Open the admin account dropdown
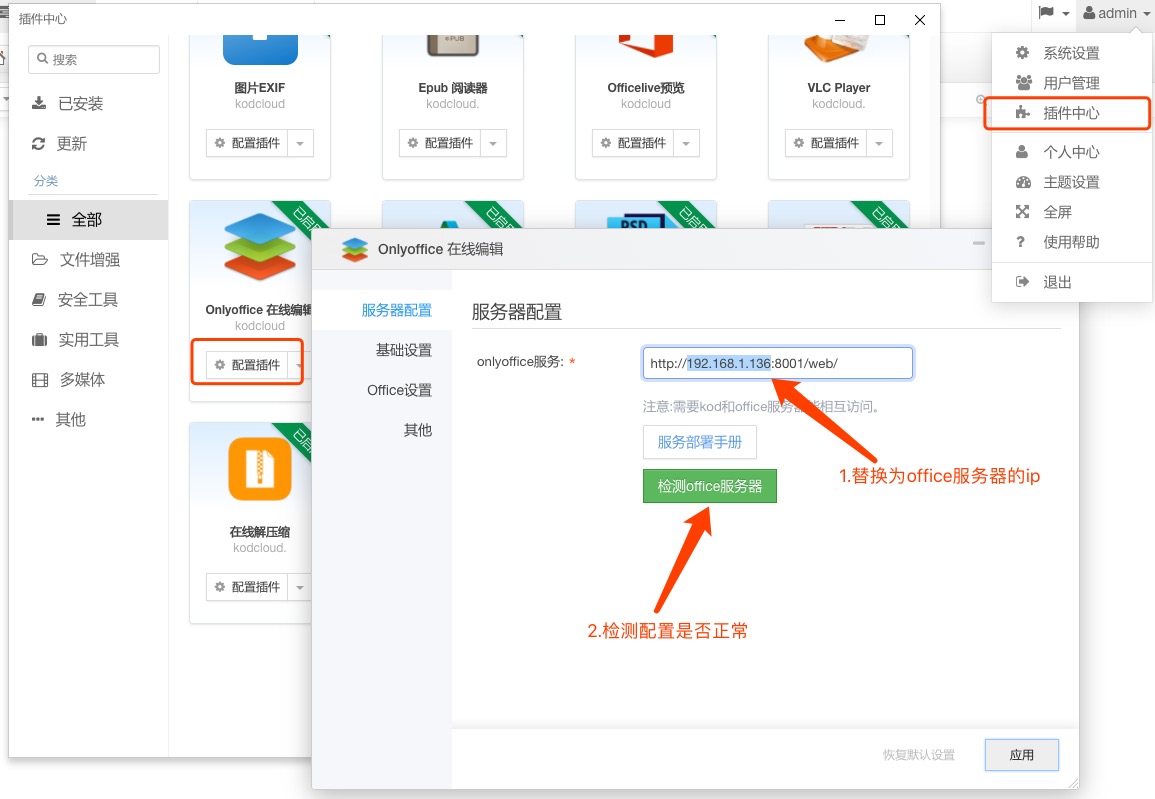1155x799 pixels. (x=1114, y=13)
